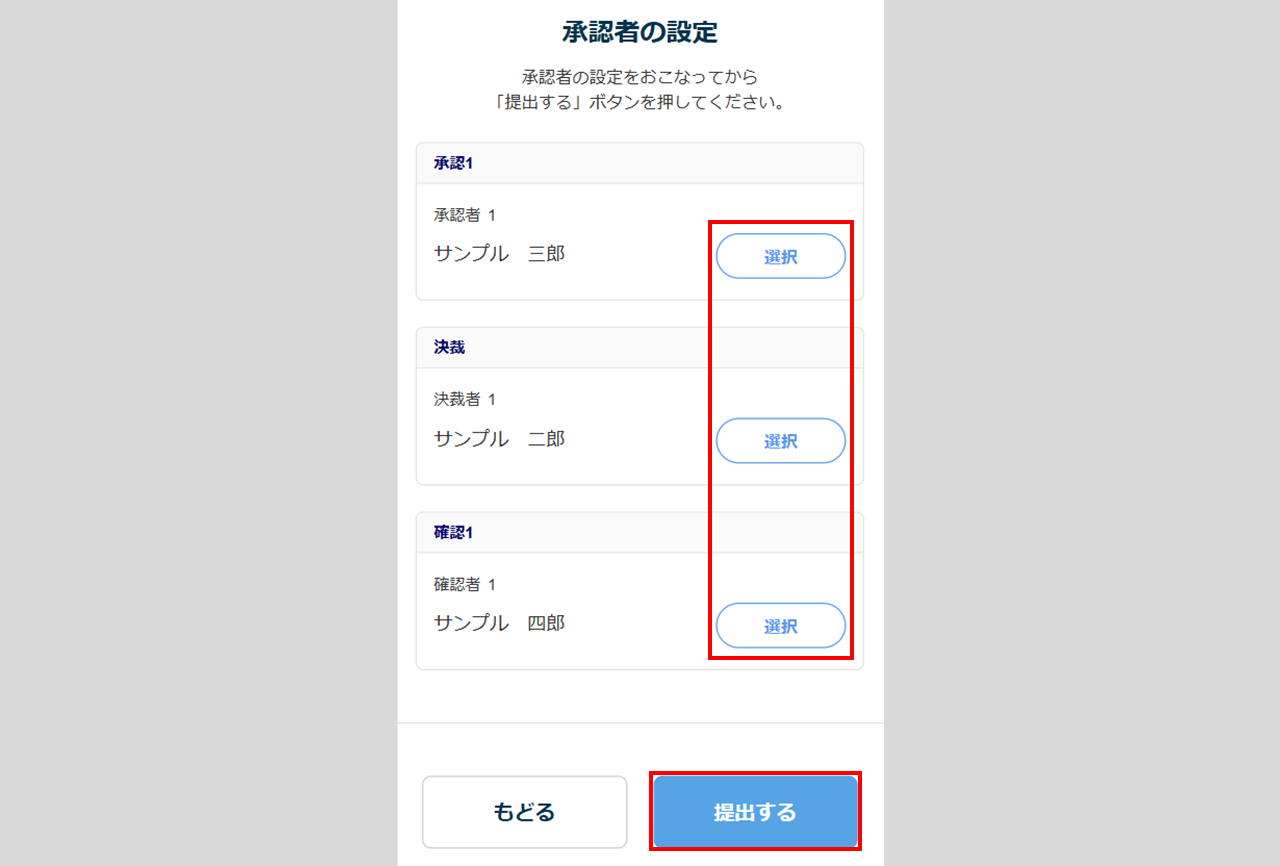Choose 選択 button for 確認者 1
Viewport: 1280px width, 866px height.
pyautogui.click(x=780, y=626)
